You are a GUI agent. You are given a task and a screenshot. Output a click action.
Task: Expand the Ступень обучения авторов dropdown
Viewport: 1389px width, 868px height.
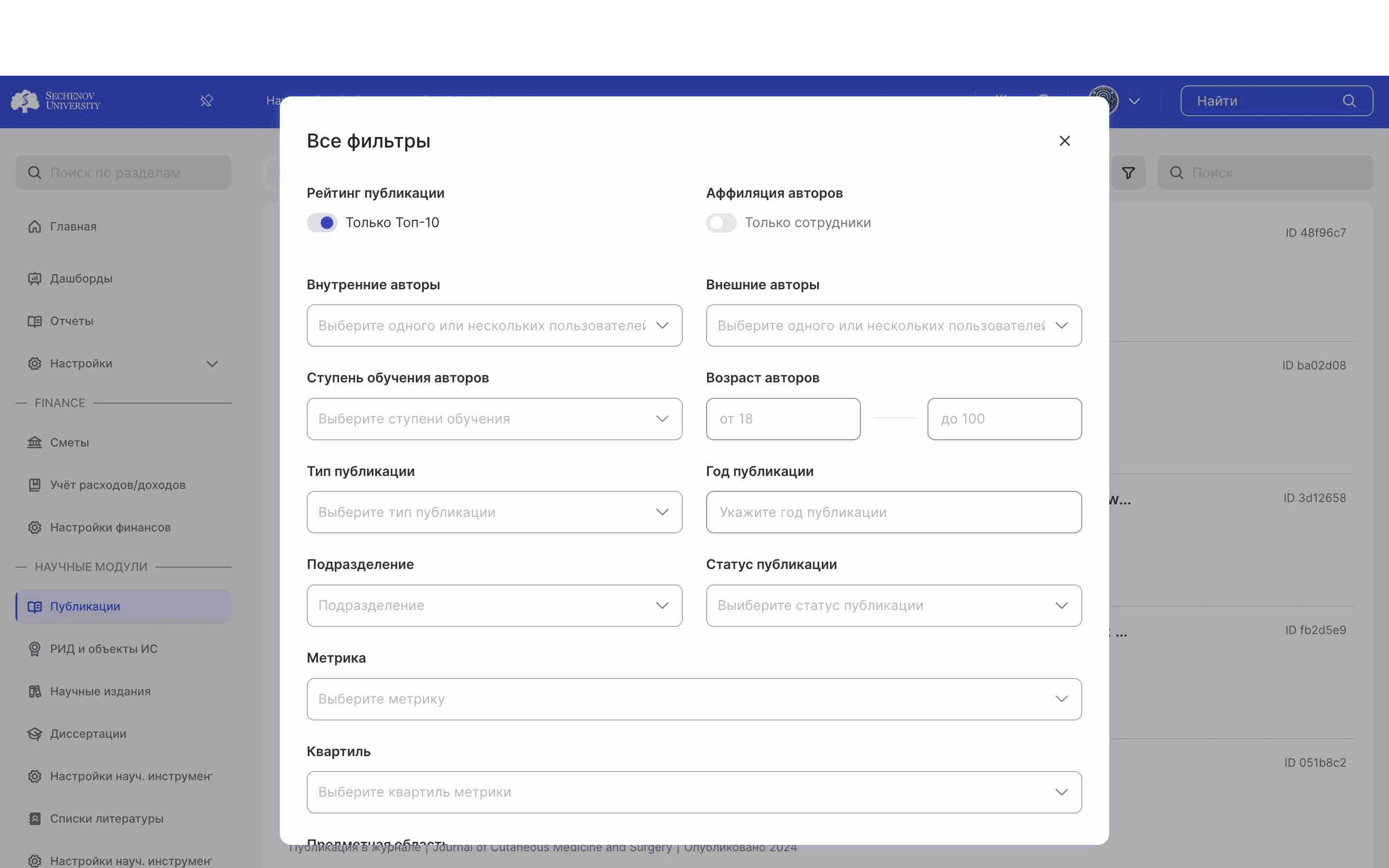pyautogui.click(x=494, y=419)
